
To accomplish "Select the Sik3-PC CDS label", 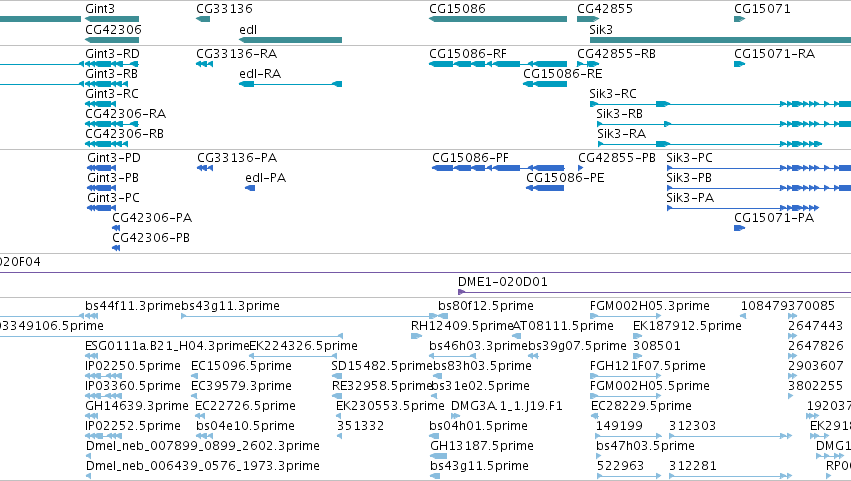I will tap(689, 158).
